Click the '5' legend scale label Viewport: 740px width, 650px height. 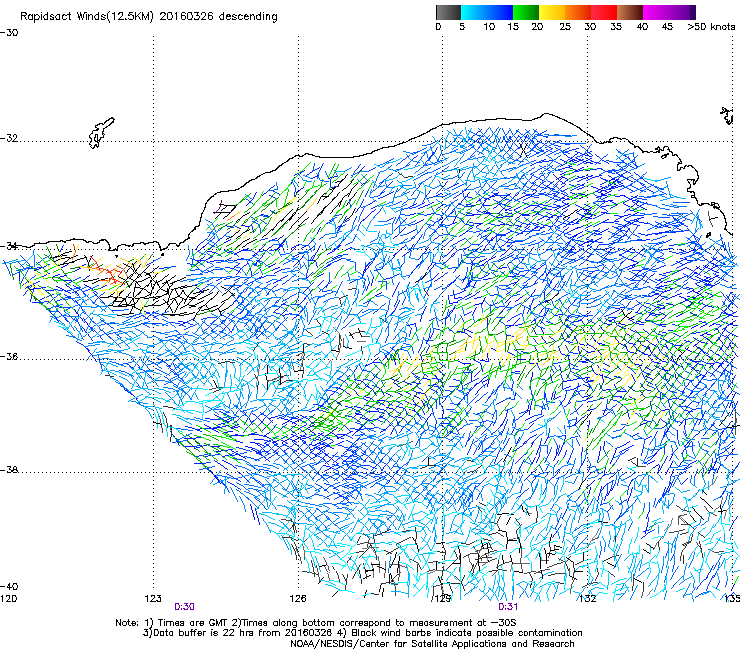(x=462, y=27)
